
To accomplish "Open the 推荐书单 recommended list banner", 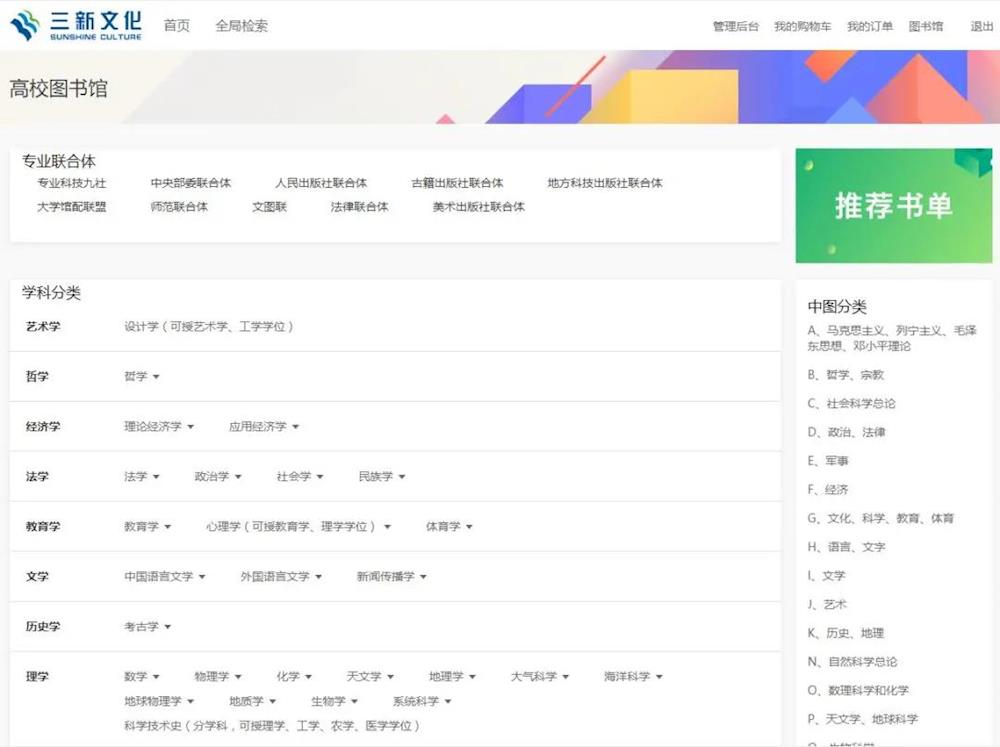I will [893, 206].
